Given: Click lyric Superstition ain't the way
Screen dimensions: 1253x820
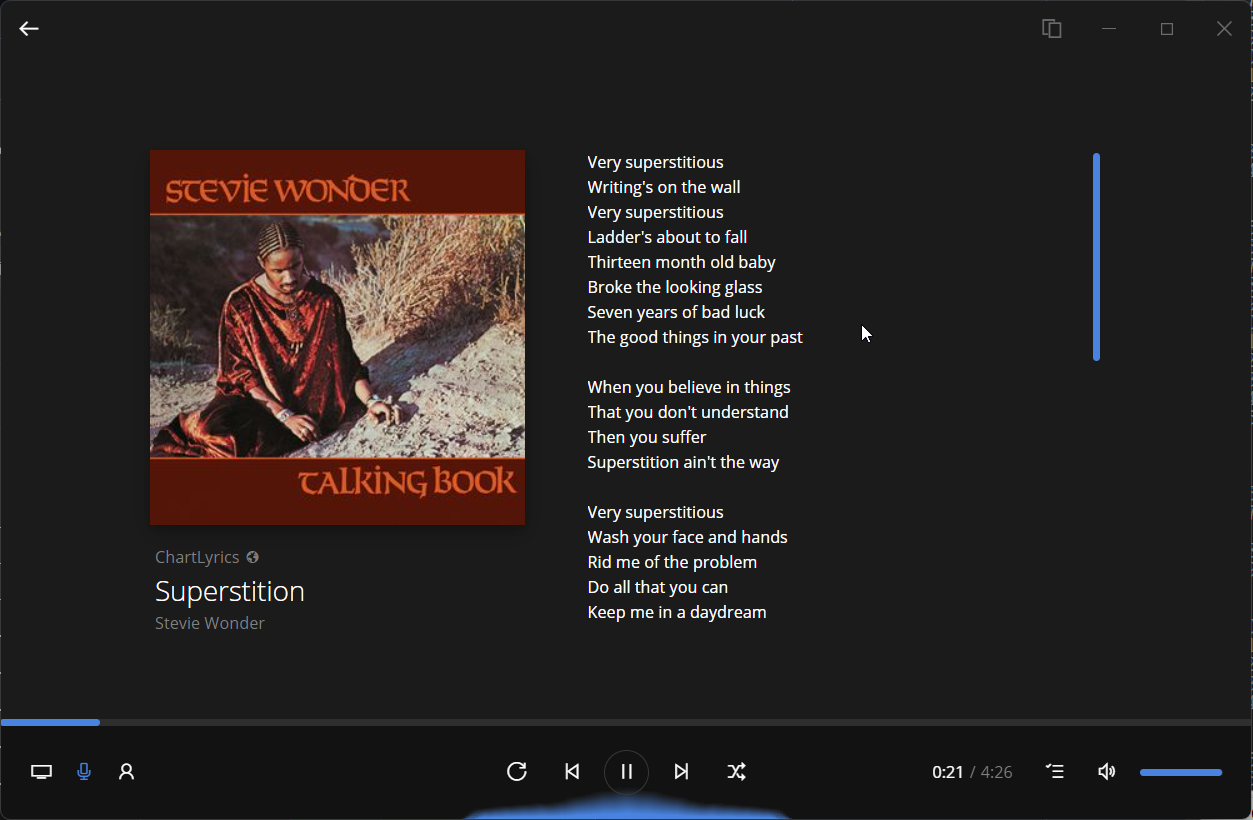Looking at the screenshot, I should (x=683, y=462).
